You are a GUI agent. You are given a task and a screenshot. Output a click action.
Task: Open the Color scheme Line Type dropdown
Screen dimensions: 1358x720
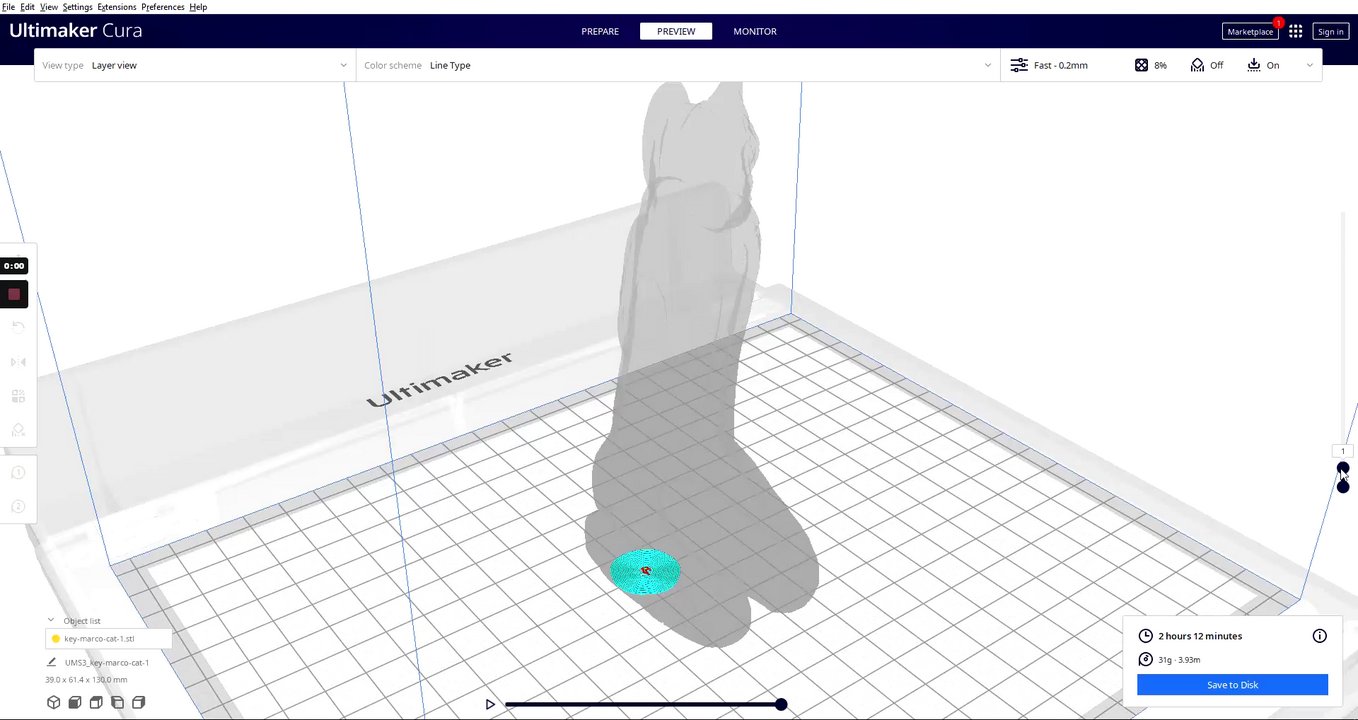point(678,65)
